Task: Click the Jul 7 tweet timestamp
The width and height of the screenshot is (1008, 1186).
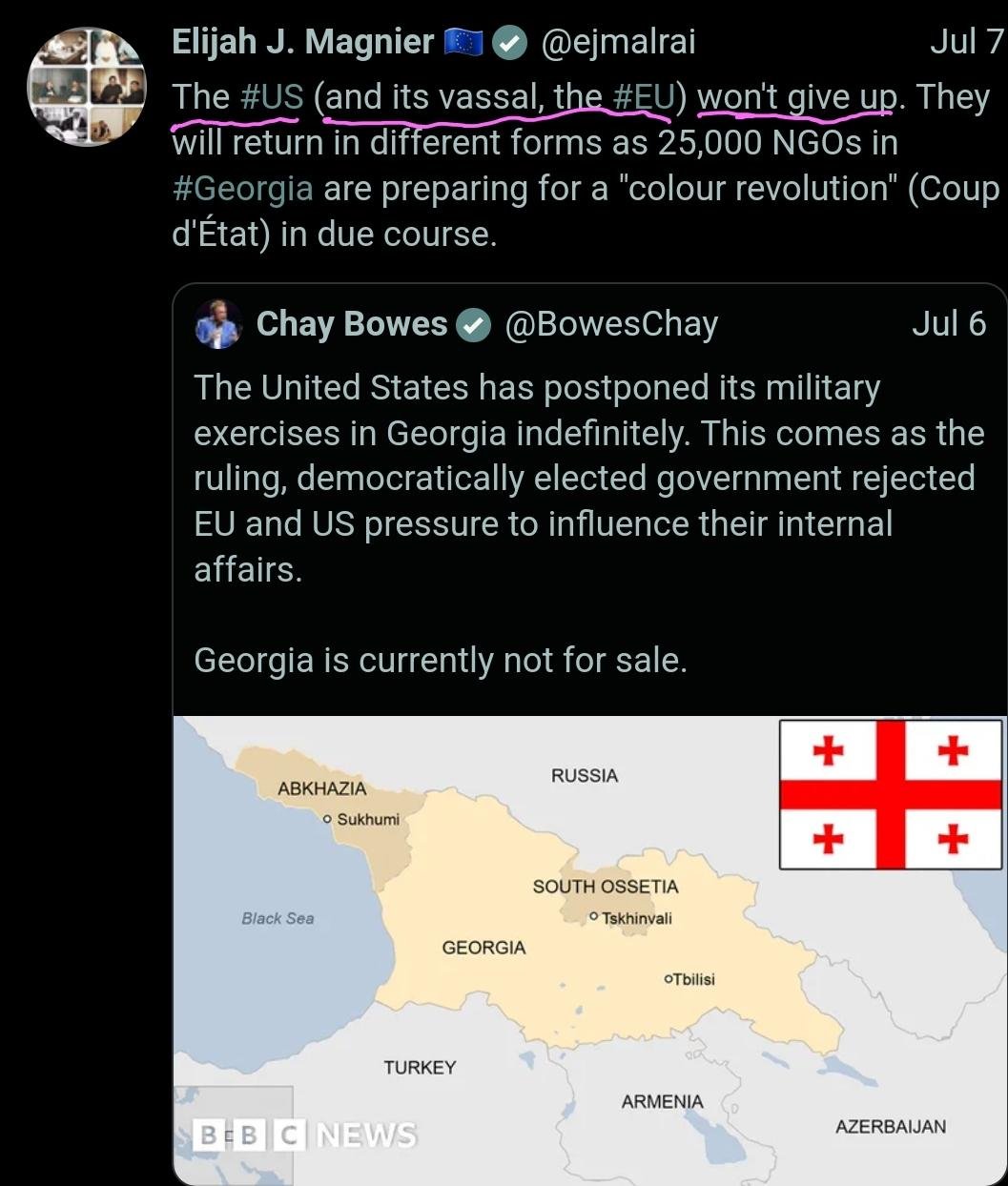Action: coord(966,42)
